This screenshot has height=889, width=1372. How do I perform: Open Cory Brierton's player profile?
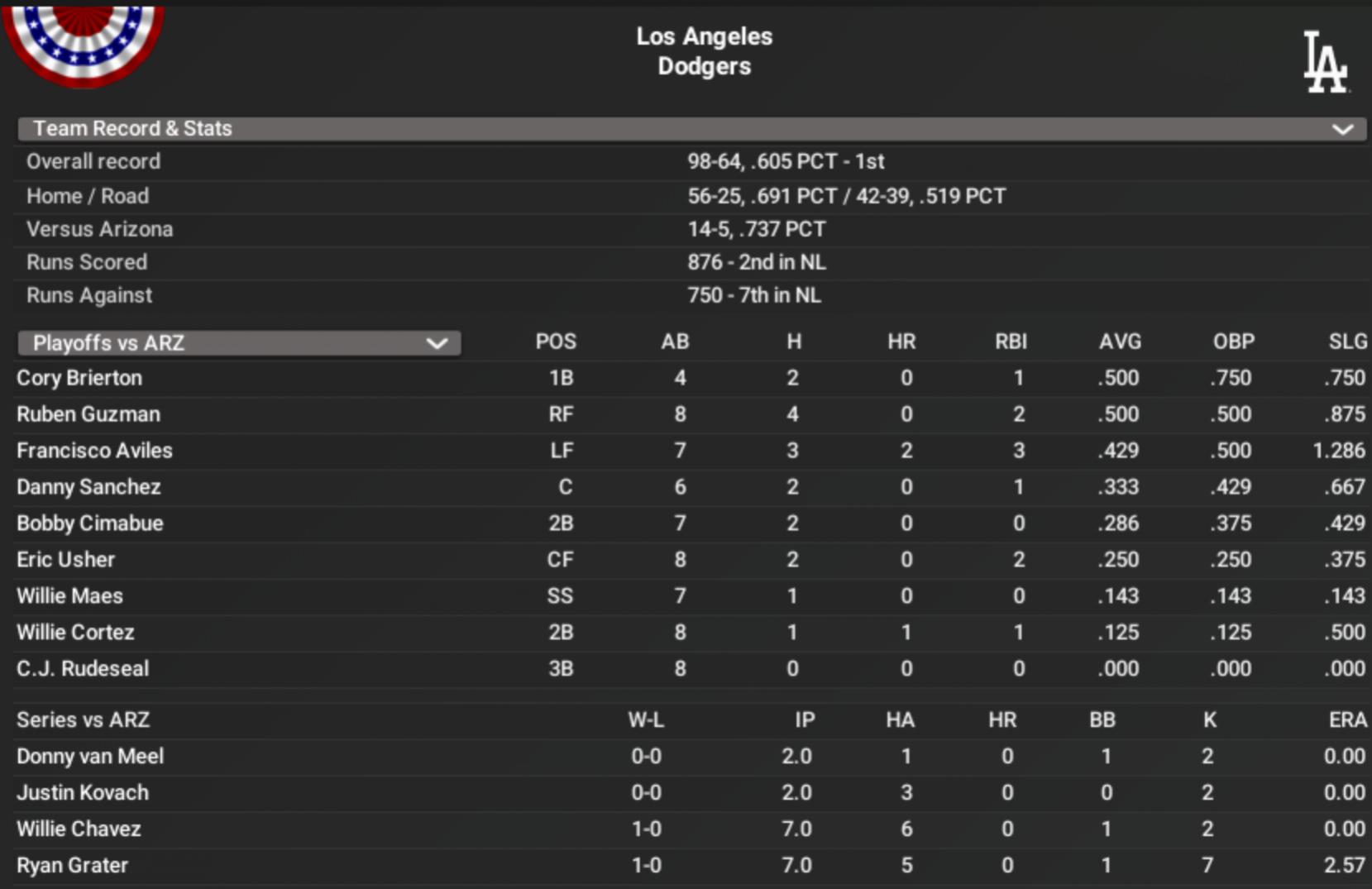(x=79, y=378)
